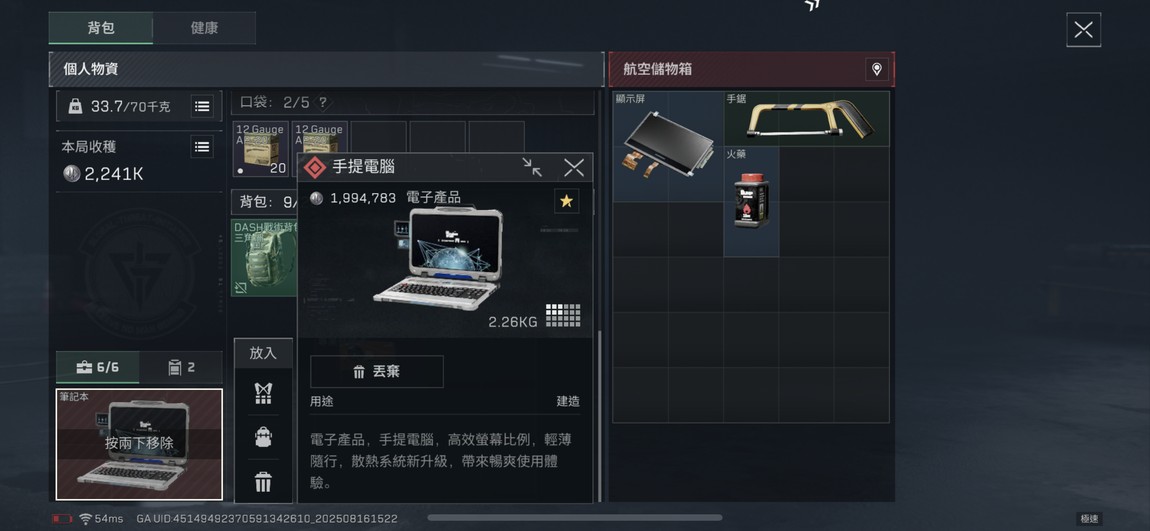Click the organize grid icon under 放入

click(263, 393)
